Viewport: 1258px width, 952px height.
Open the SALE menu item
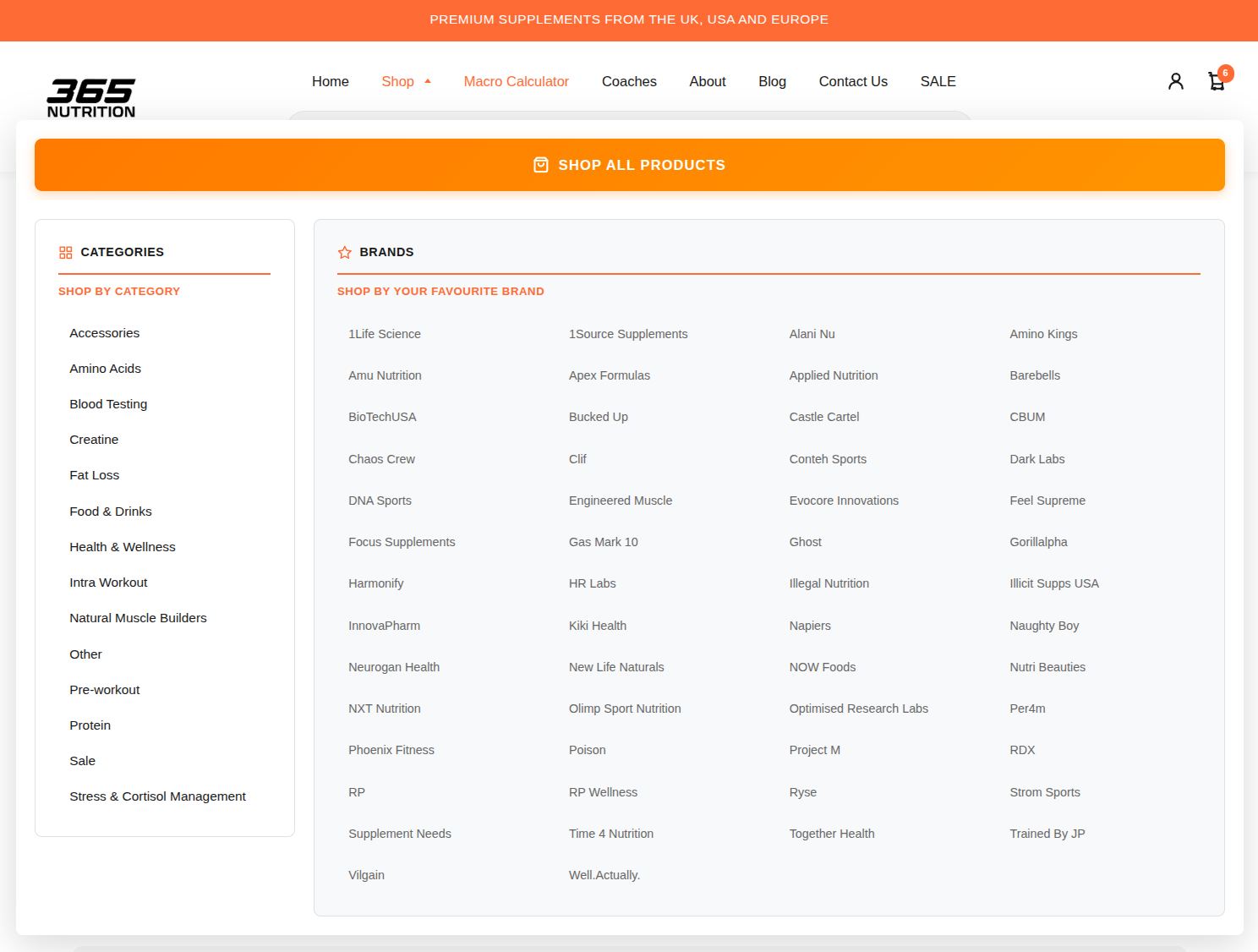(938, 82)
